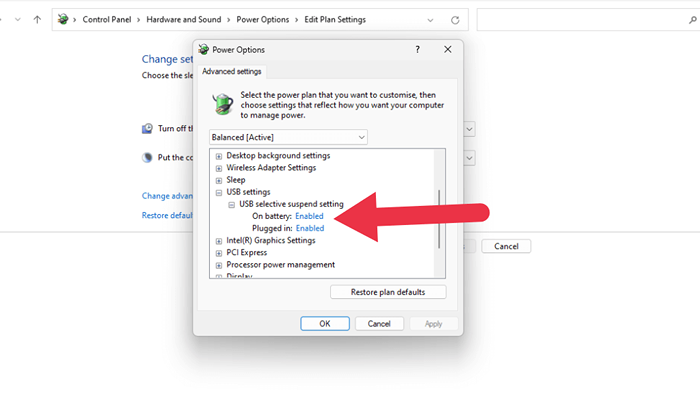Collapse the USB settings node
The height and width of the screenshot is (394, 700).
tap(219, 192)
